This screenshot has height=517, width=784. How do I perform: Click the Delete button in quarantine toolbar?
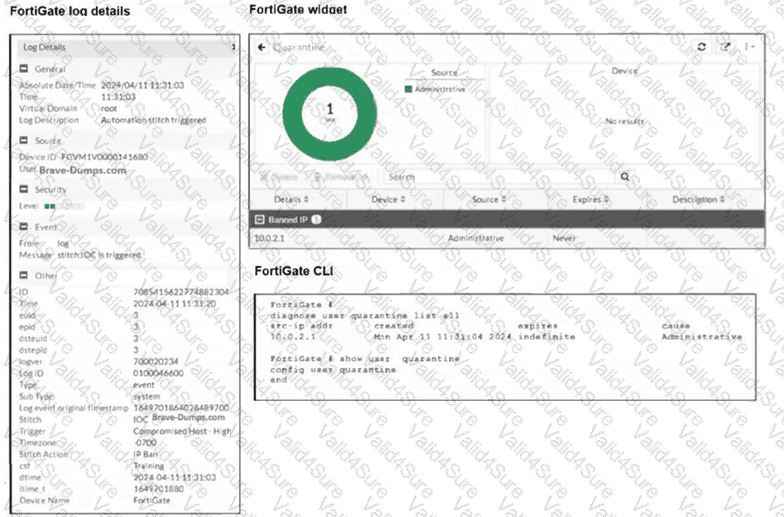coord(279,176)
